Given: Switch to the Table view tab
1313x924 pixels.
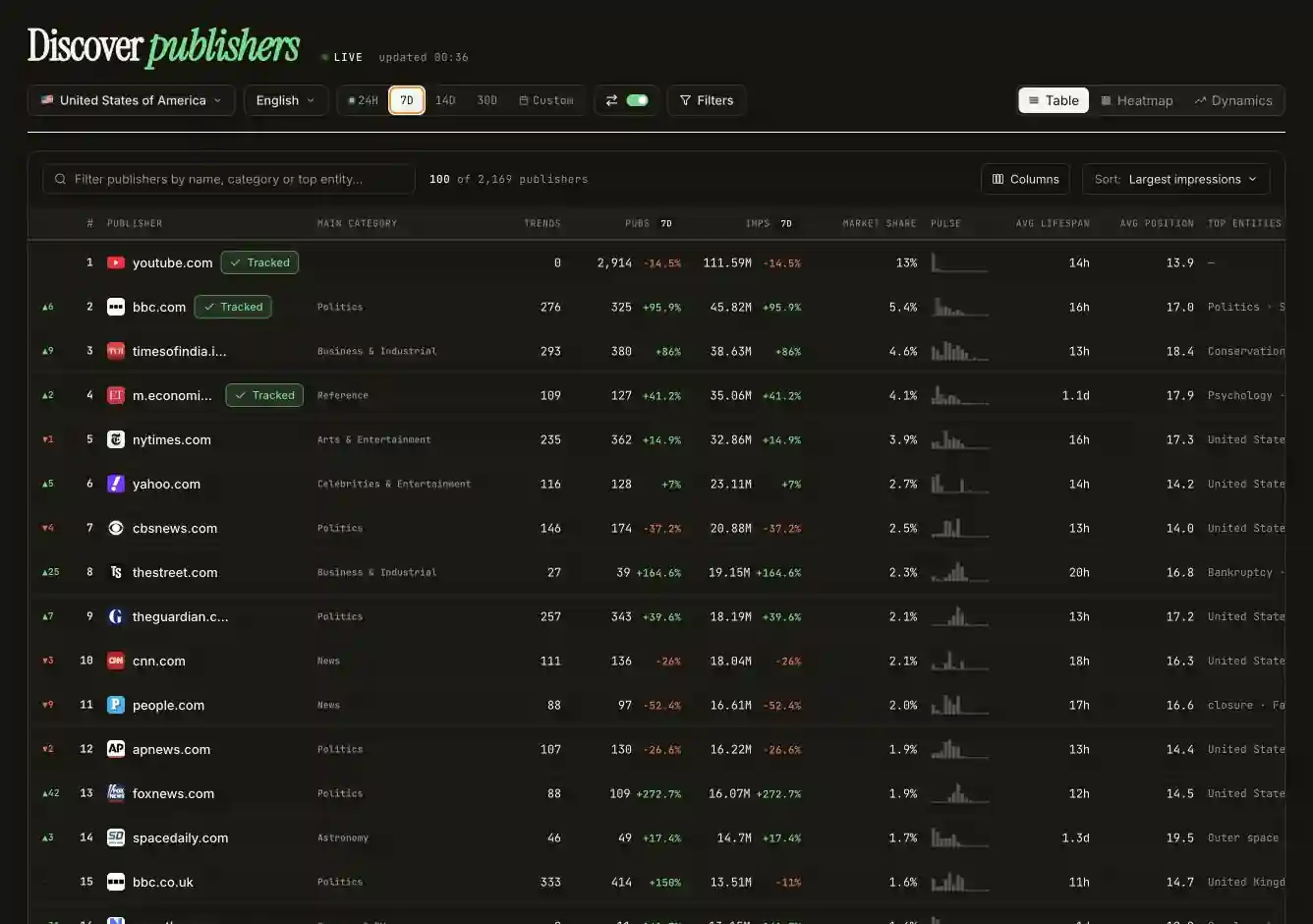Looking at the screenshot, I should point(1054,100).
